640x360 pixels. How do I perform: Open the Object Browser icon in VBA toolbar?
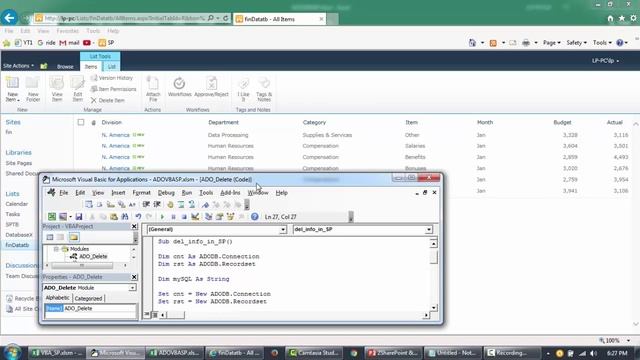[x=231, y=217]
